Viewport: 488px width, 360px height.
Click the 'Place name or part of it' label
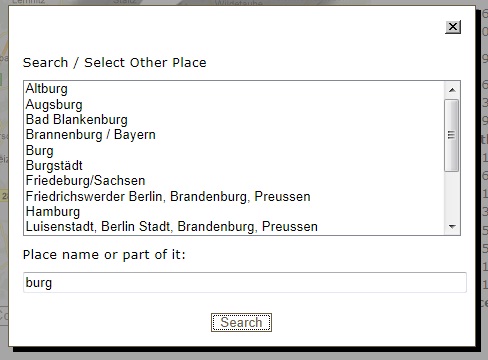pos(104,255)
